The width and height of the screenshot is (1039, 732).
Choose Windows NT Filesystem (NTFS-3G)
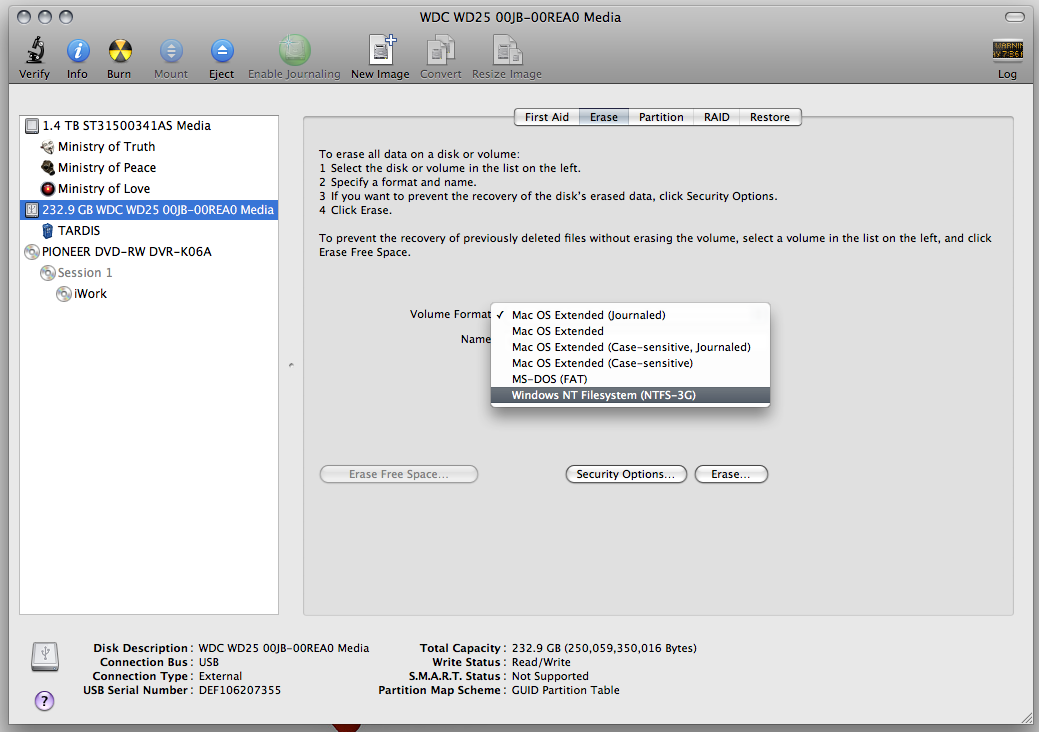point(630,395)
